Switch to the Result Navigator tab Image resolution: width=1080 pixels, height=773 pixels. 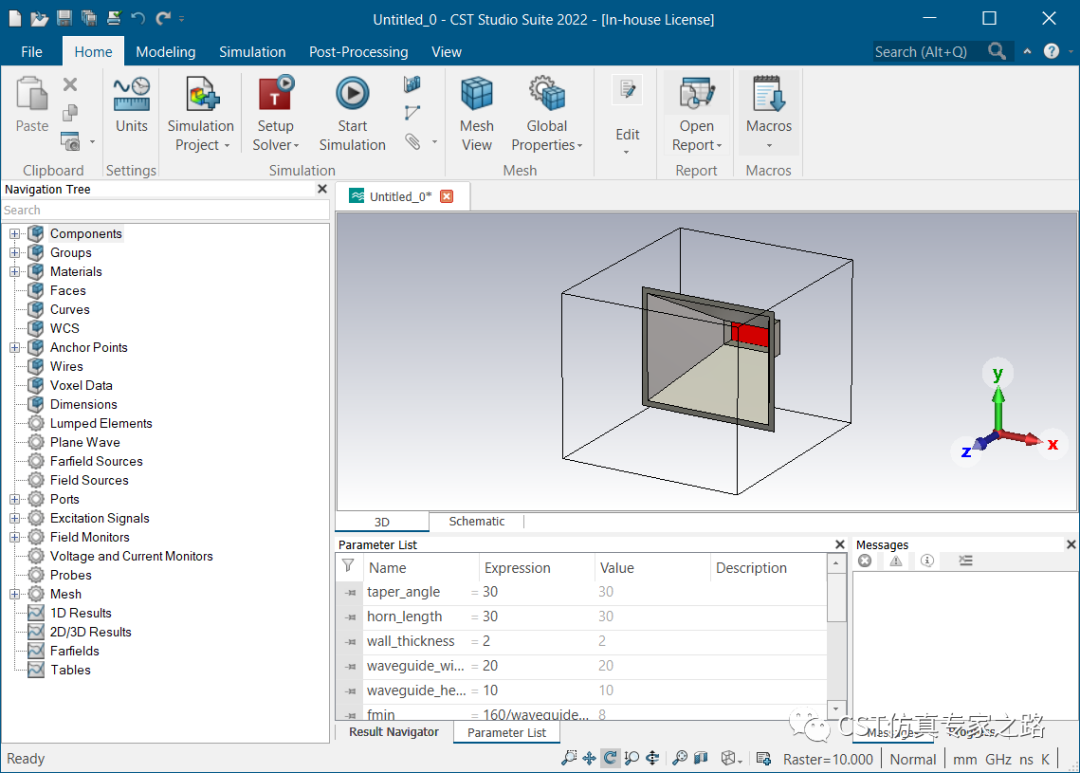pos(393,732)
